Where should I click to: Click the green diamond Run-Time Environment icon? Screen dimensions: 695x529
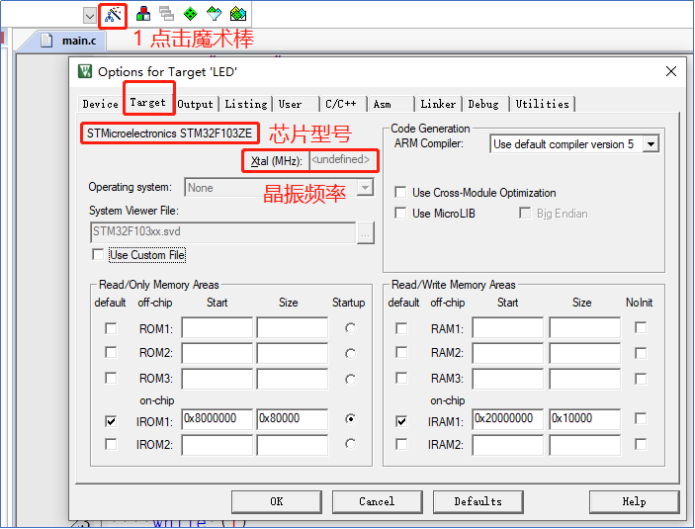[190, 14]
